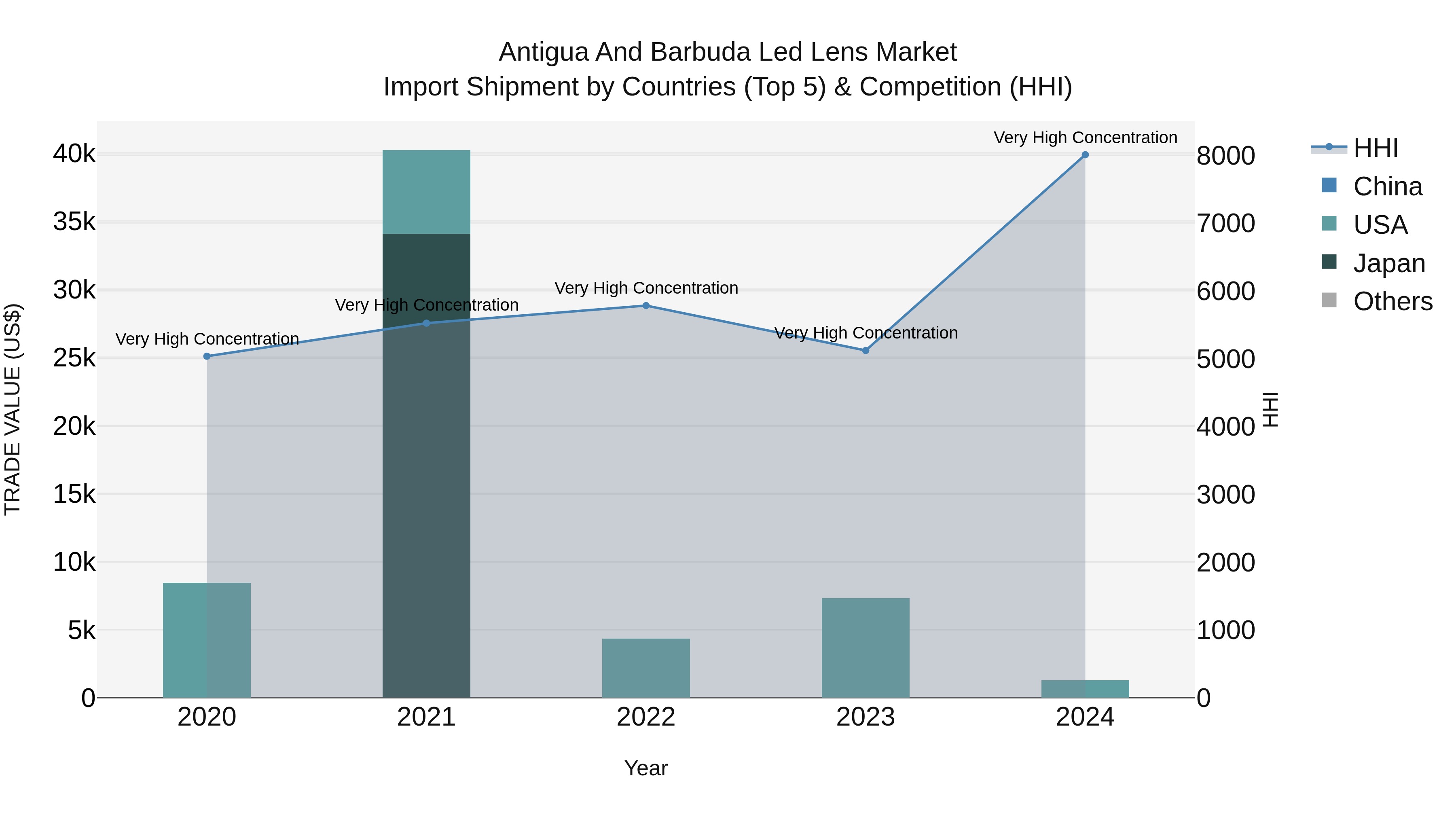This screenshot has width=1456, height=819.
Task: Click the 2000 right axis tick
Action: 1226,563
